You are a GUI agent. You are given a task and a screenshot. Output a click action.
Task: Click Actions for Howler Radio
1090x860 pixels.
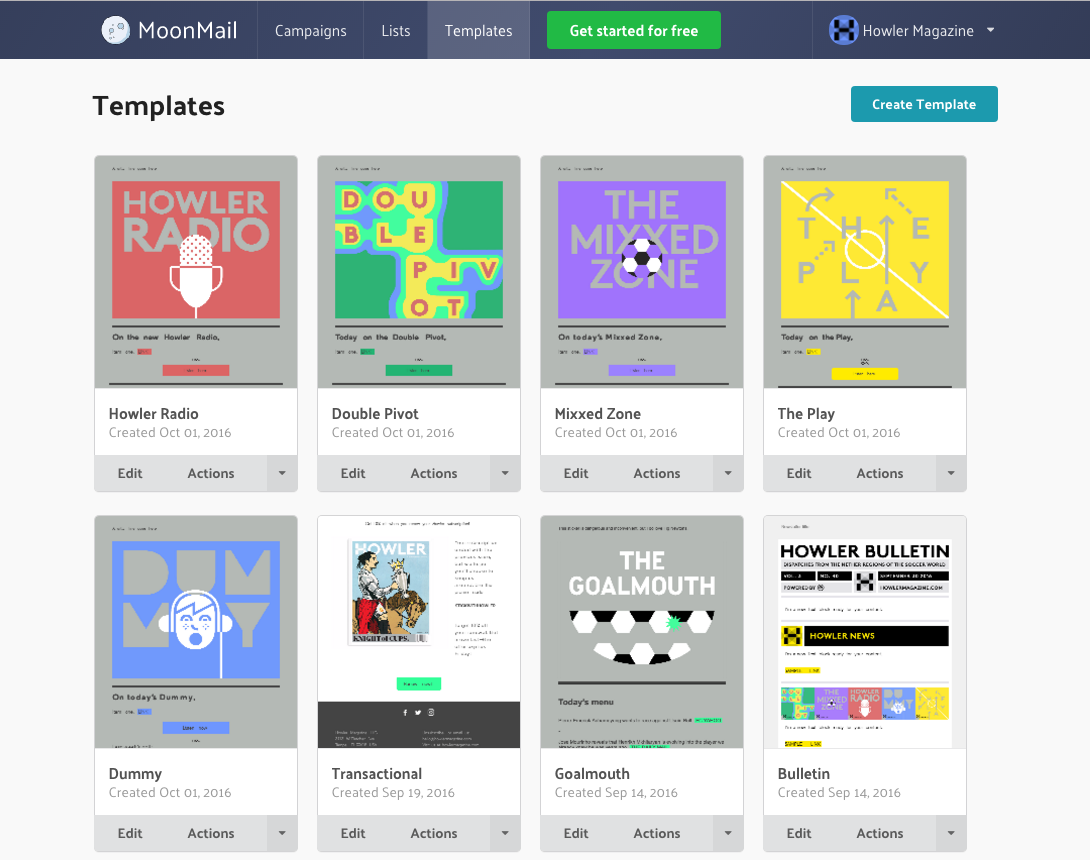point(211,473)
